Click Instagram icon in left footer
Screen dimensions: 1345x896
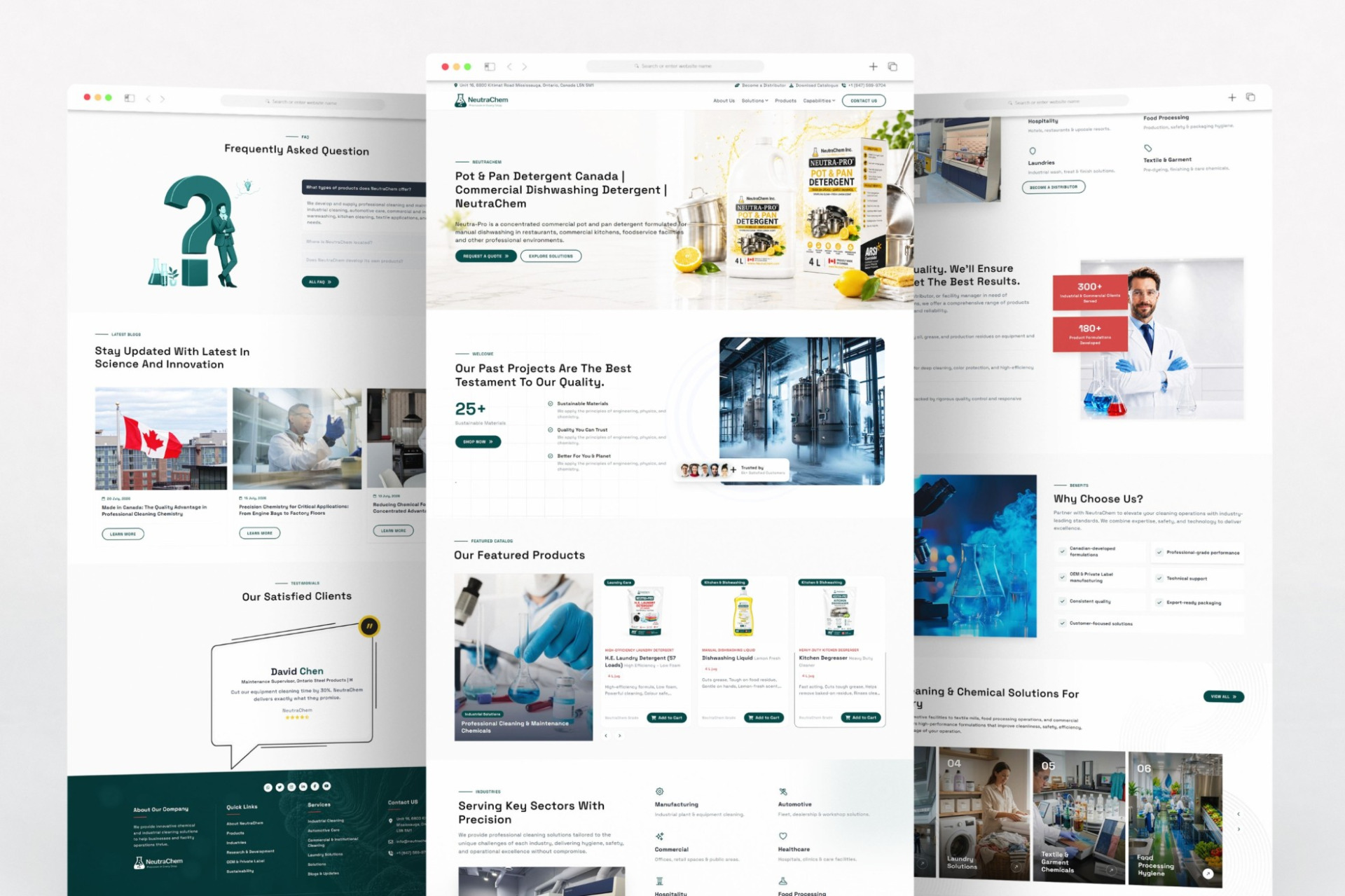pyautogui.click(x=291, y=787)
